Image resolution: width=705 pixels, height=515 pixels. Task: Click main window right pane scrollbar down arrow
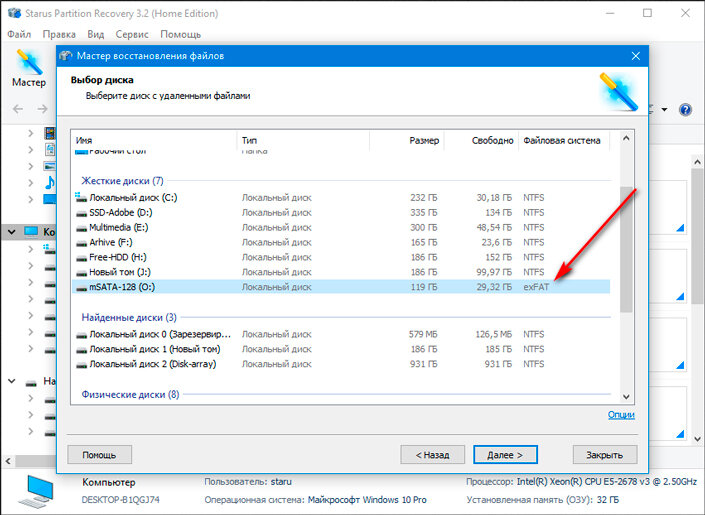(x=697, y=439)
